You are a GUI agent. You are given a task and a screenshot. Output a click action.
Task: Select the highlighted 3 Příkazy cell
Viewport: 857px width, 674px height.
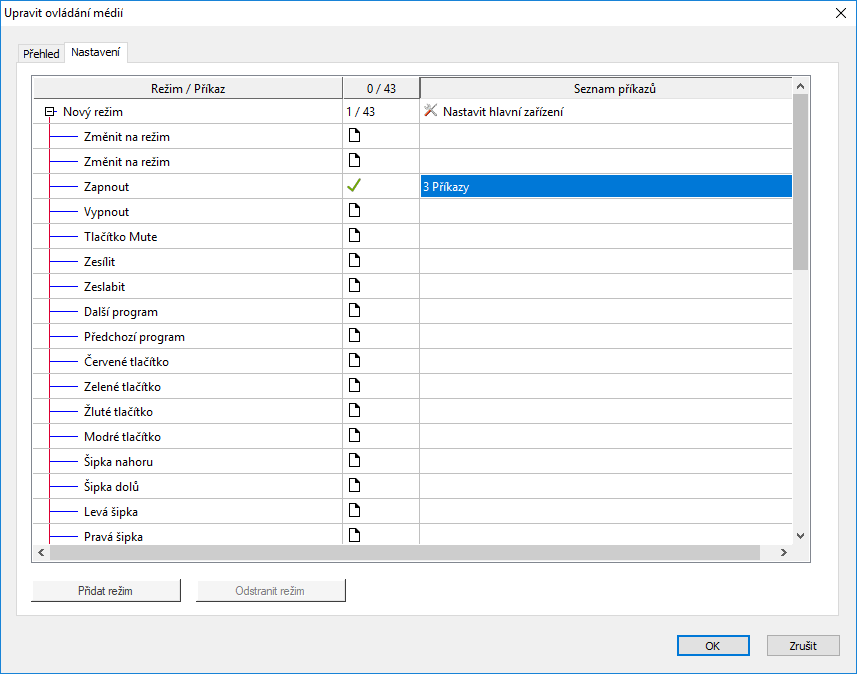(606, 187)
